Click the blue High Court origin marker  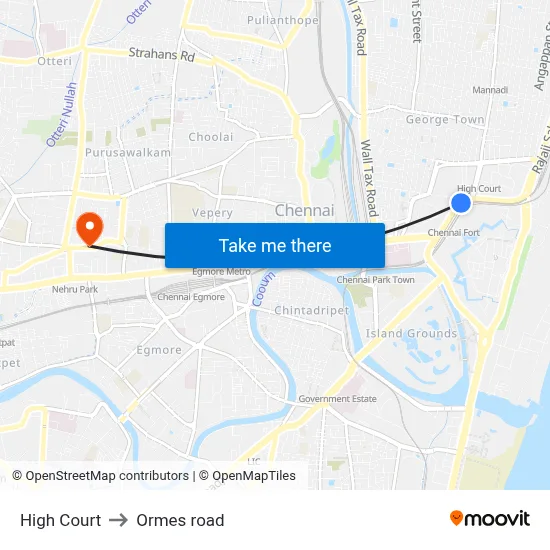461,203
